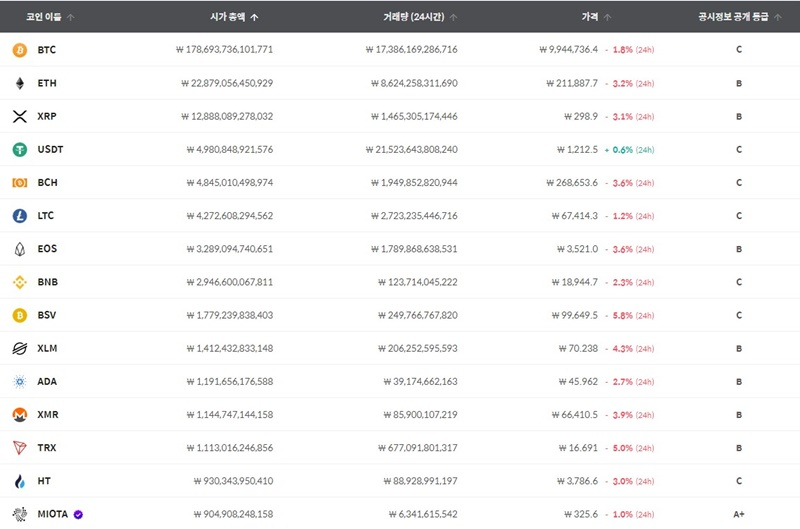This screenshot has width=800, height=529.
Task: Click the Bitcoin BTC coin icon
Action: click(x=19, y=49)
